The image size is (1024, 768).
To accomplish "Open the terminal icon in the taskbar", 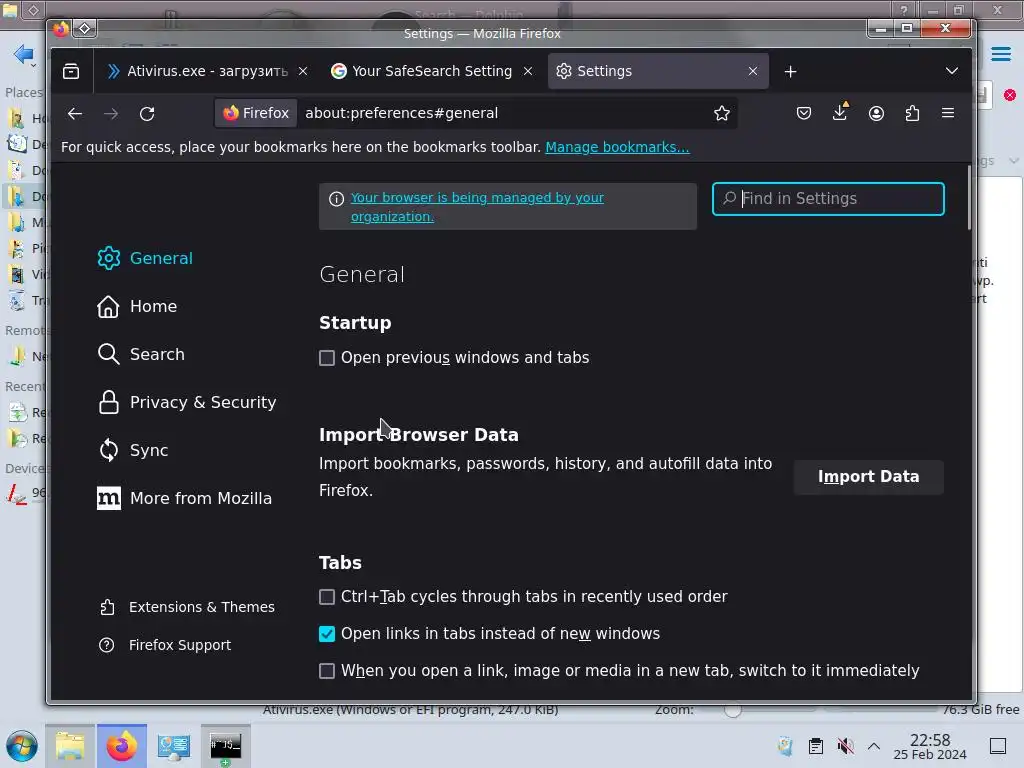I will point(225,746).
